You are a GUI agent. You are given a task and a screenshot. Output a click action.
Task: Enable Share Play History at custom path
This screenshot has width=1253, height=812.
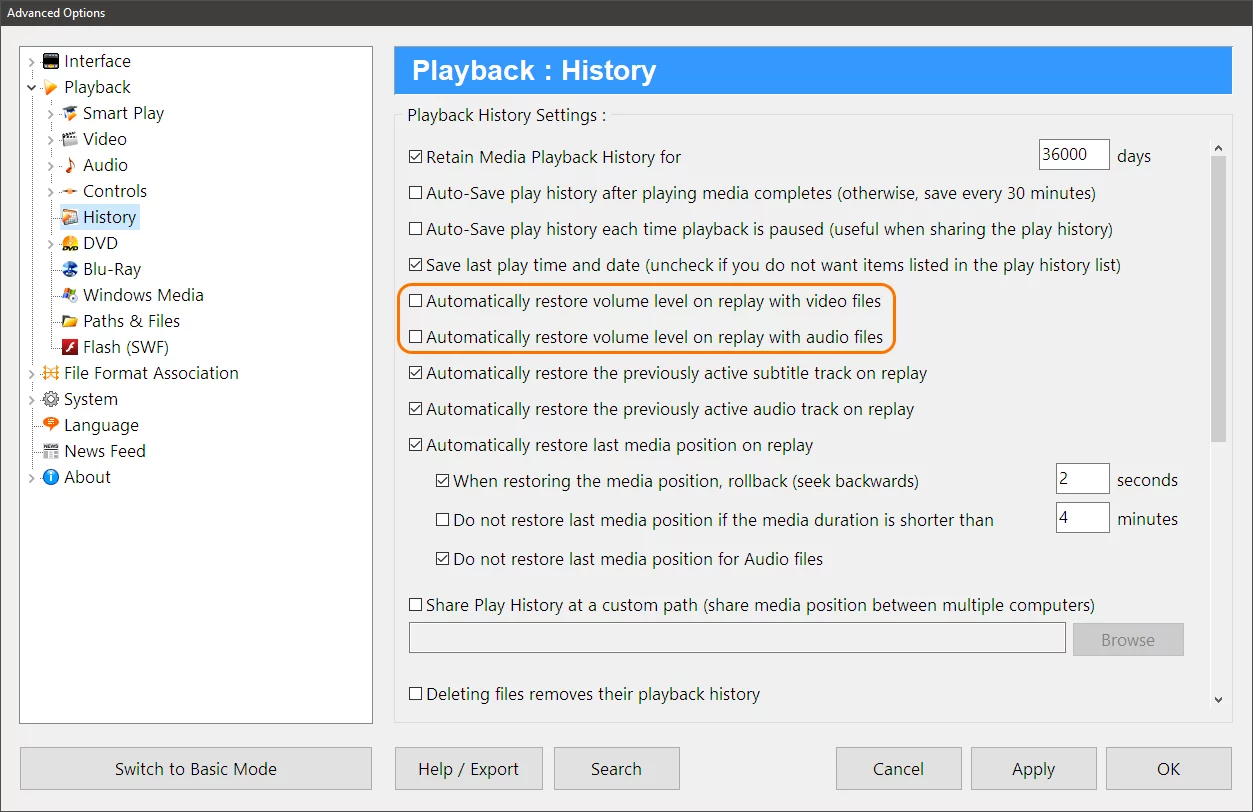pyautogui.click(x=416, y=605)
